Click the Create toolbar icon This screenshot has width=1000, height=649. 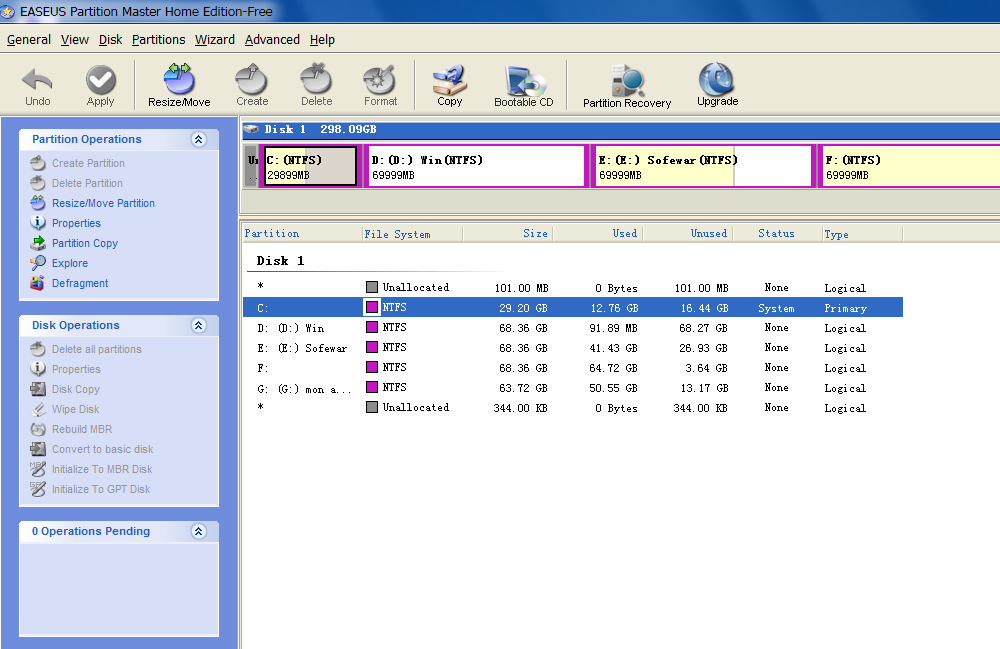[252, 79]
